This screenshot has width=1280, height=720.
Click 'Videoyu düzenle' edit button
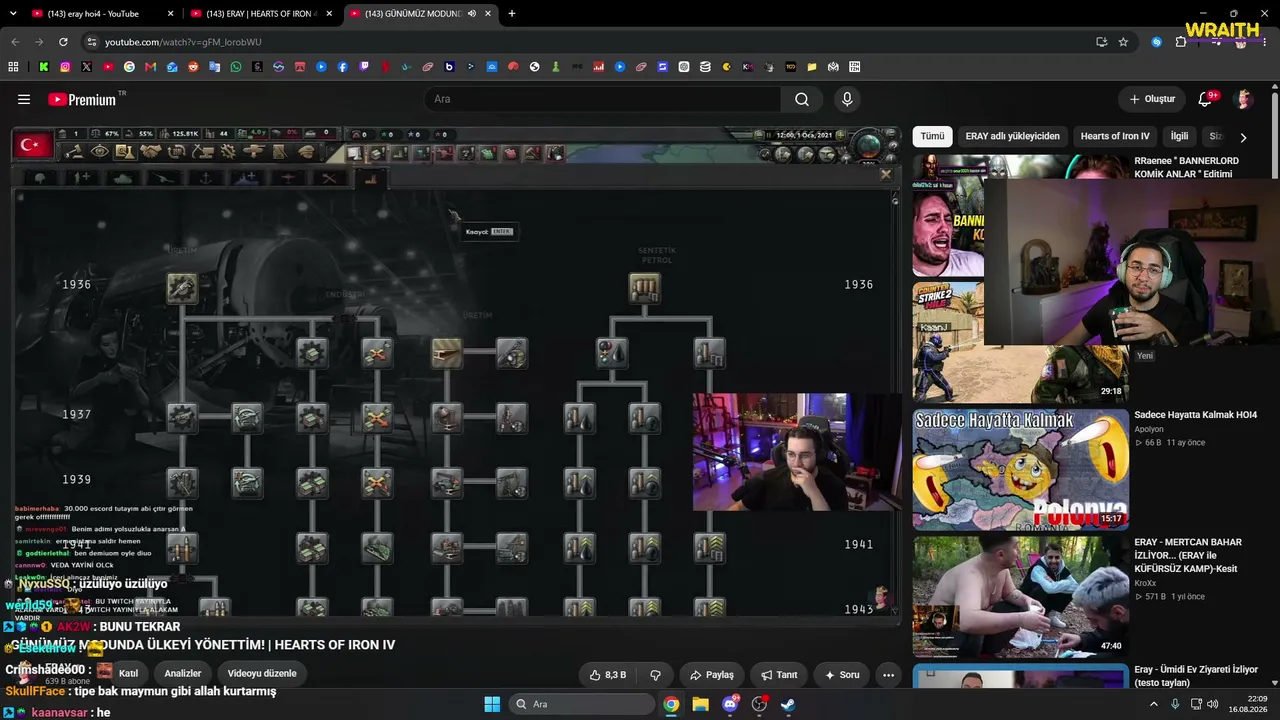point(262,673)
